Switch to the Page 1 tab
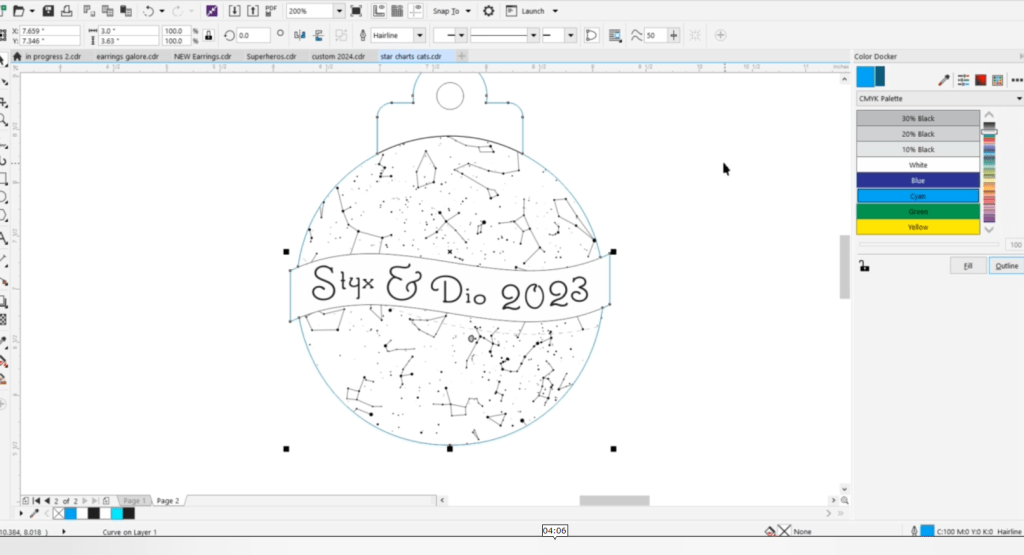Viewport: 1024px width, 555px height. coord(133,500)
